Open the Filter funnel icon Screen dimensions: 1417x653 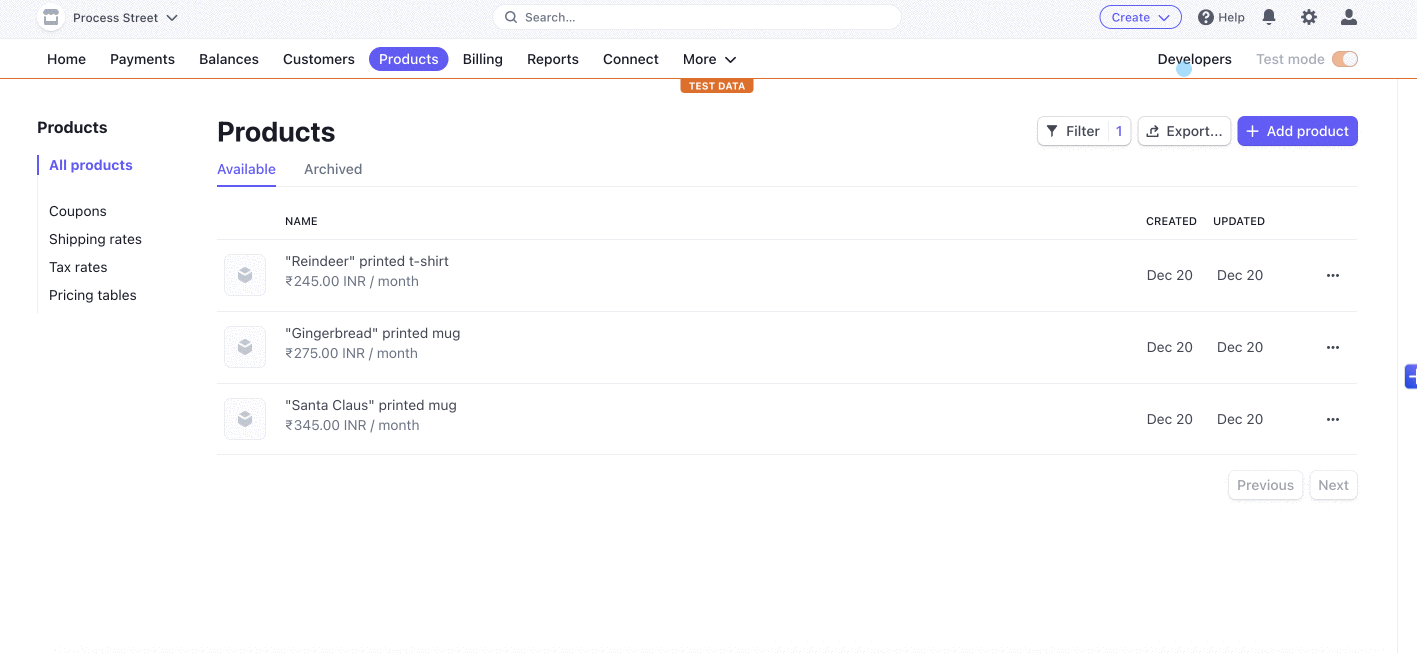(1051, 130)
